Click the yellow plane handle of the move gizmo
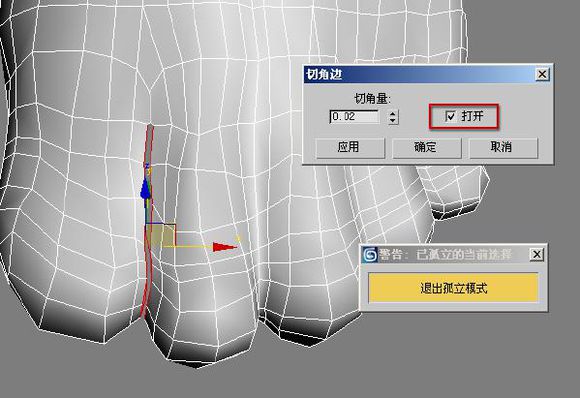The image size is (580, 398). tap(161, 235)
